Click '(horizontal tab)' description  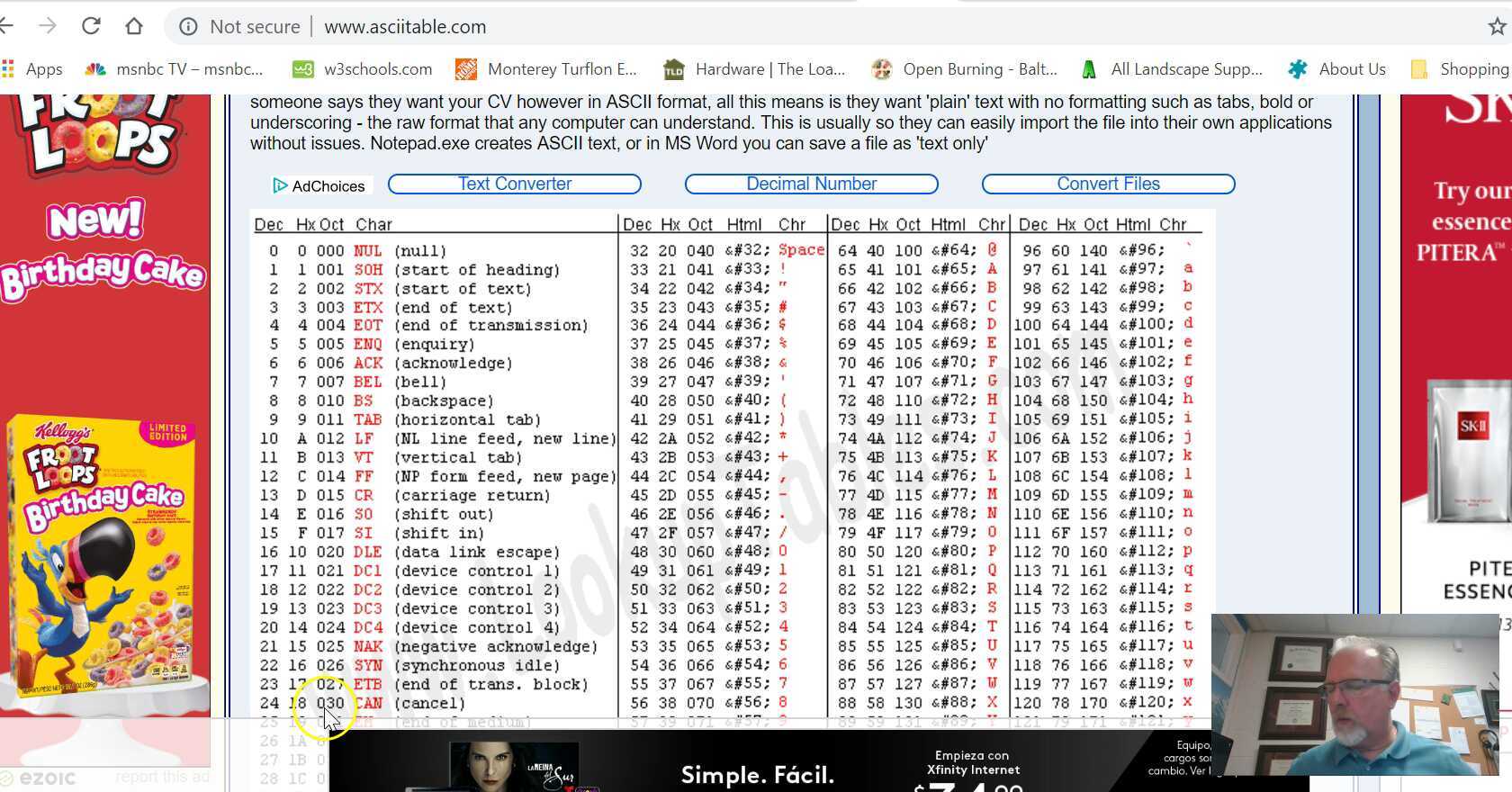(468, 420)
